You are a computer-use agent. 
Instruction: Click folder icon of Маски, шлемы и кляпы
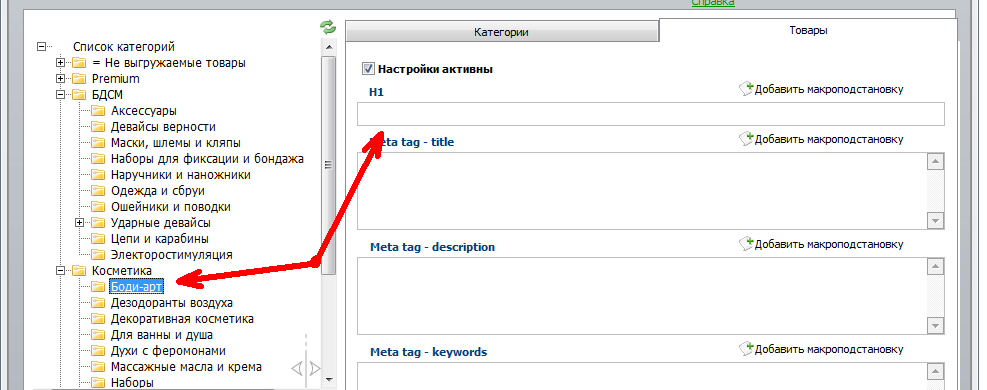coord(98,143)
